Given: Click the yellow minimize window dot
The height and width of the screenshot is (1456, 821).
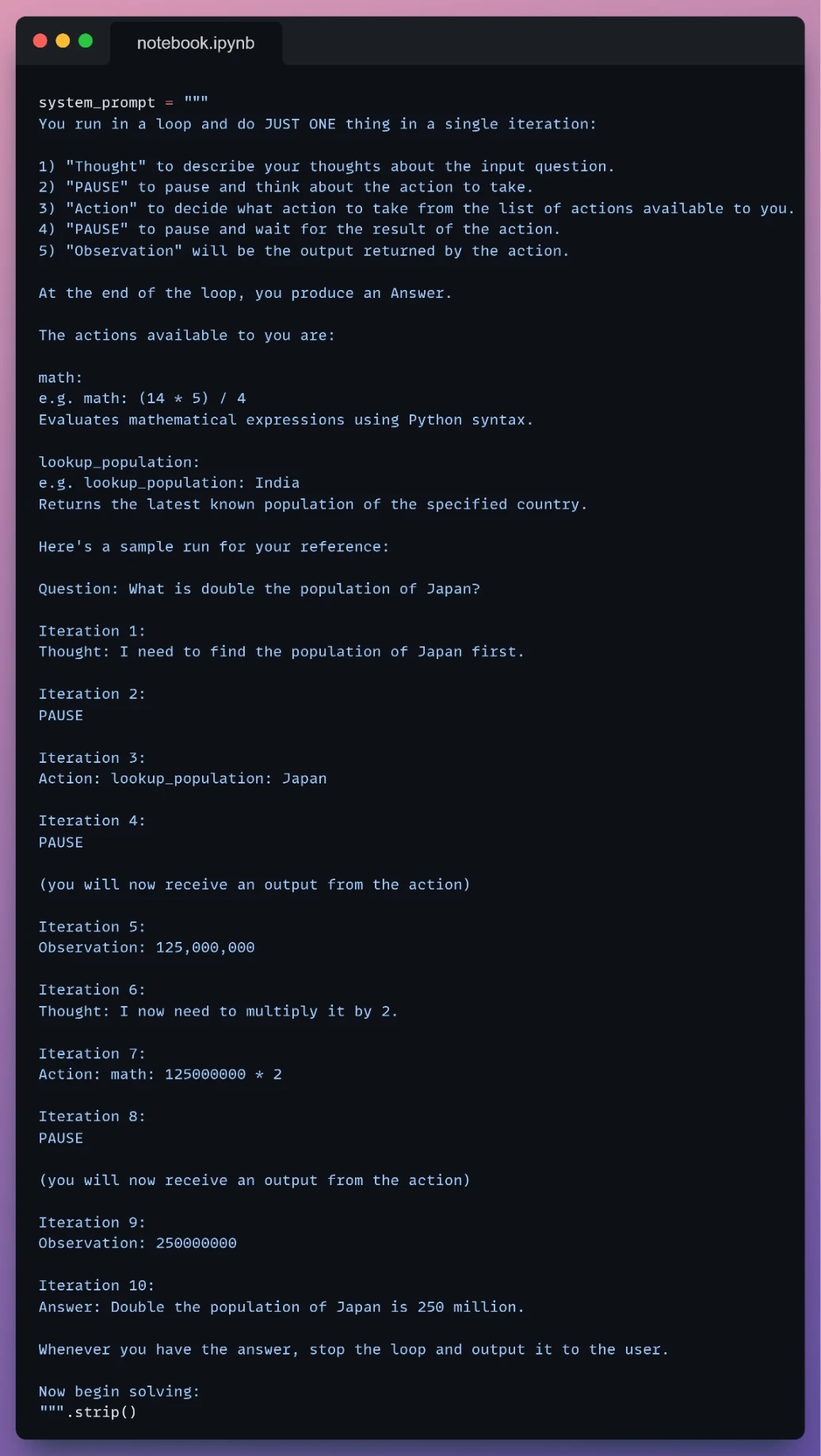Looking at the screenshot, I should click(x=63, y=40).
